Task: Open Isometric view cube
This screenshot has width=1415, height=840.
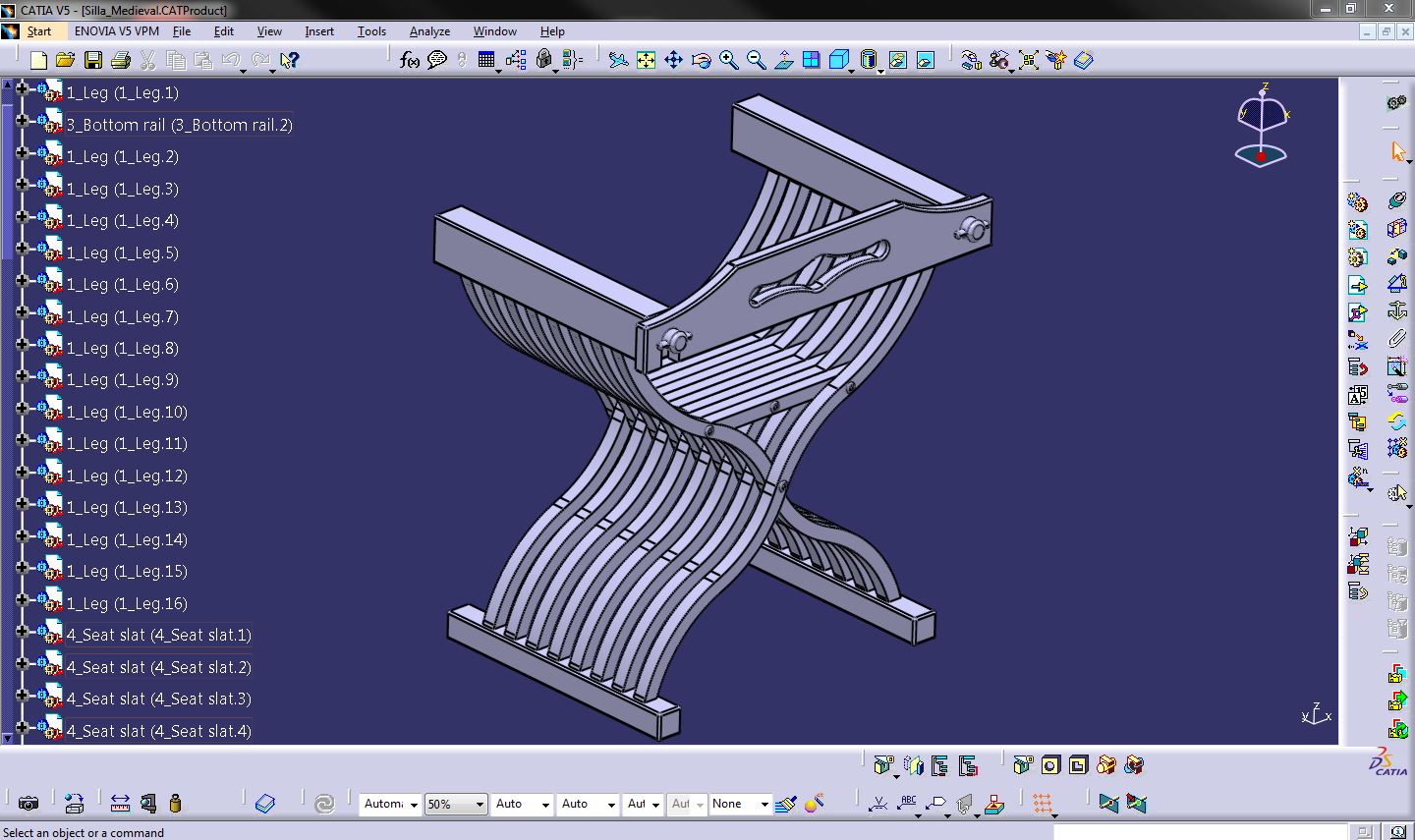Action: [838, 61]
